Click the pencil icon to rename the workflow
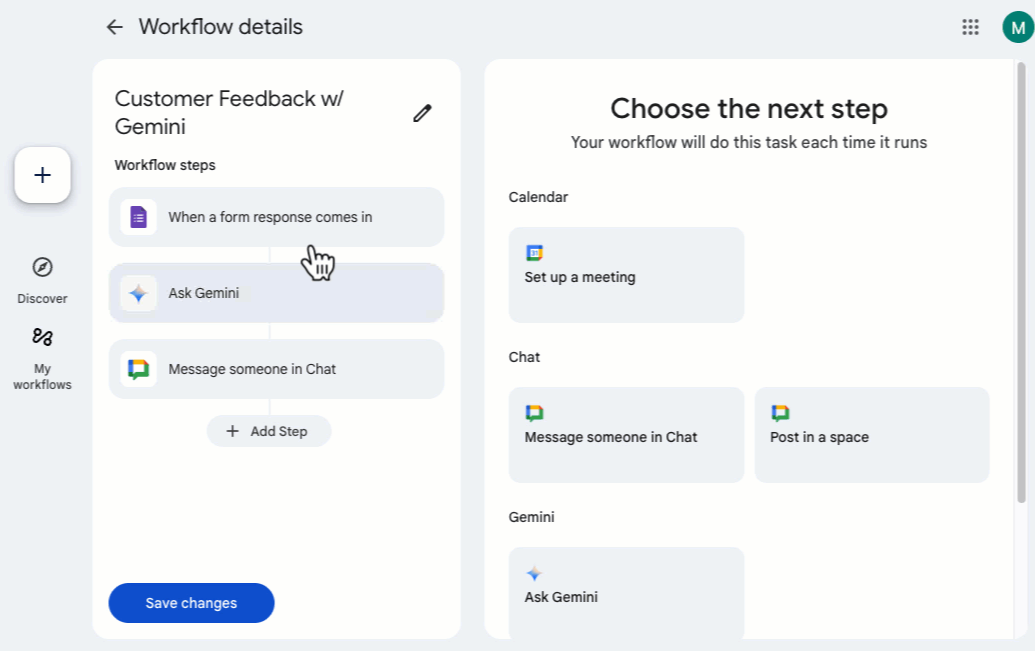Image resolution: width=1035 pixels, height=651 pixels. coord(422,113)
